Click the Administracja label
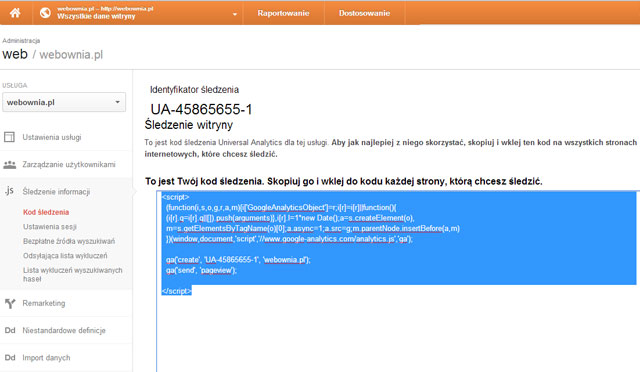640x372 pixels. 21,40
